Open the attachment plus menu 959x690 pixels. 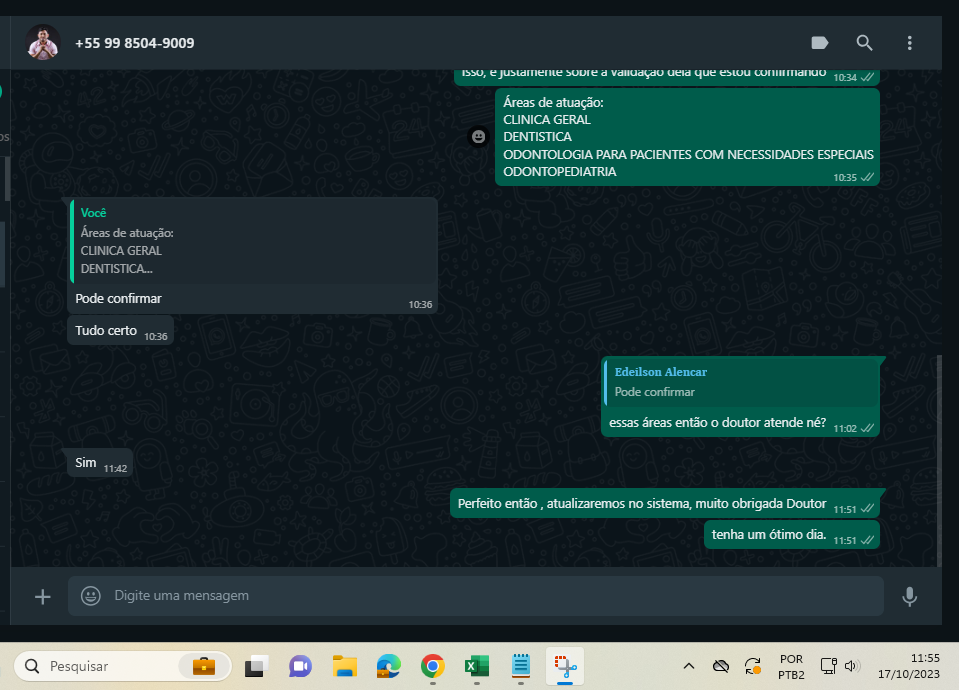pos(42,596)
